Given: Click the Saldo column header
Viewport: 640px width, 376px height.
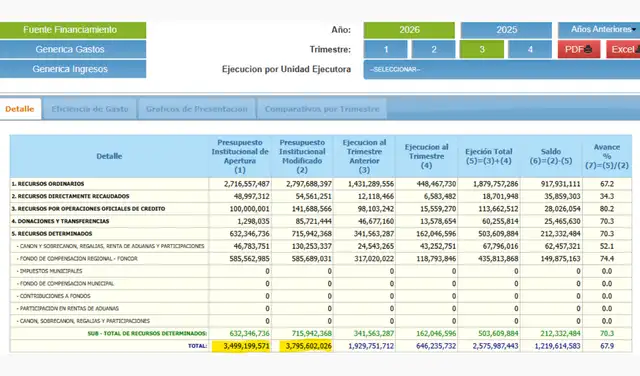Looking at the screenshot, I should click(x=551, y=156).
